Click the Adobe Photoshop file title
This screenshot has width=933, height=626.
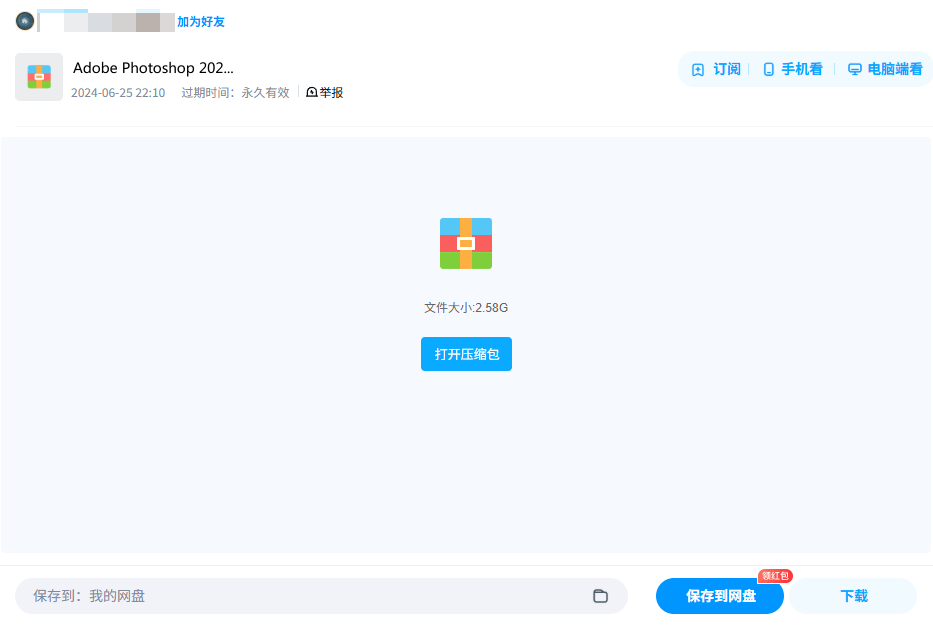click(152, 67)
